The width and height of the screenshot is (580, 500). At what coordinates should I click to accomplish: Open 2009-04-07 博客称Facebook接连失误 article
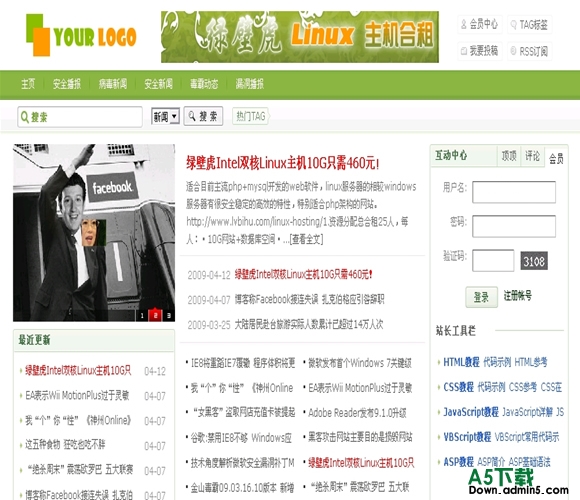click(x=309, y=299)
